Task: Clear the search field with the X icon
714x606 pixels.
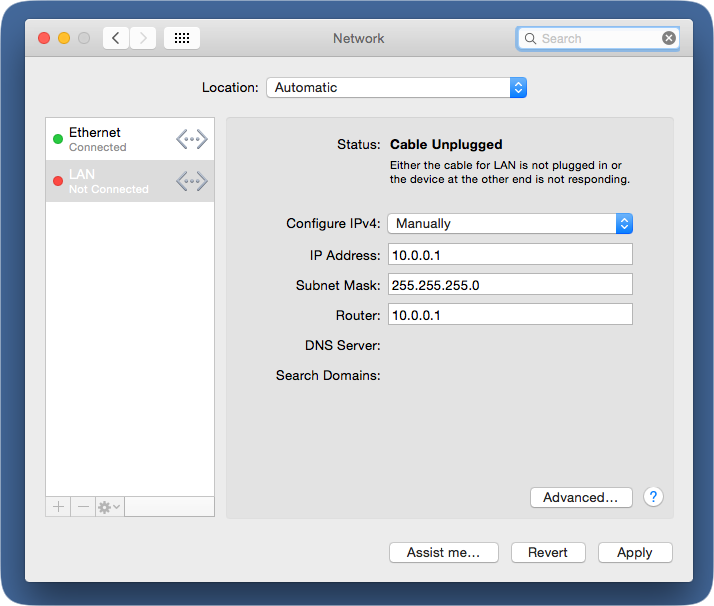Action: click(668, 38)
